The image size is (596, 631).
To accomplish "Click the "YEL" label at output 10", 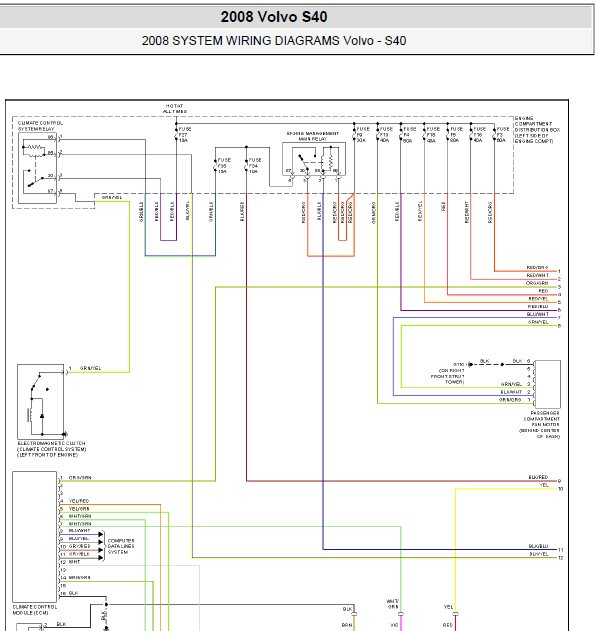I will pos(544,485).
